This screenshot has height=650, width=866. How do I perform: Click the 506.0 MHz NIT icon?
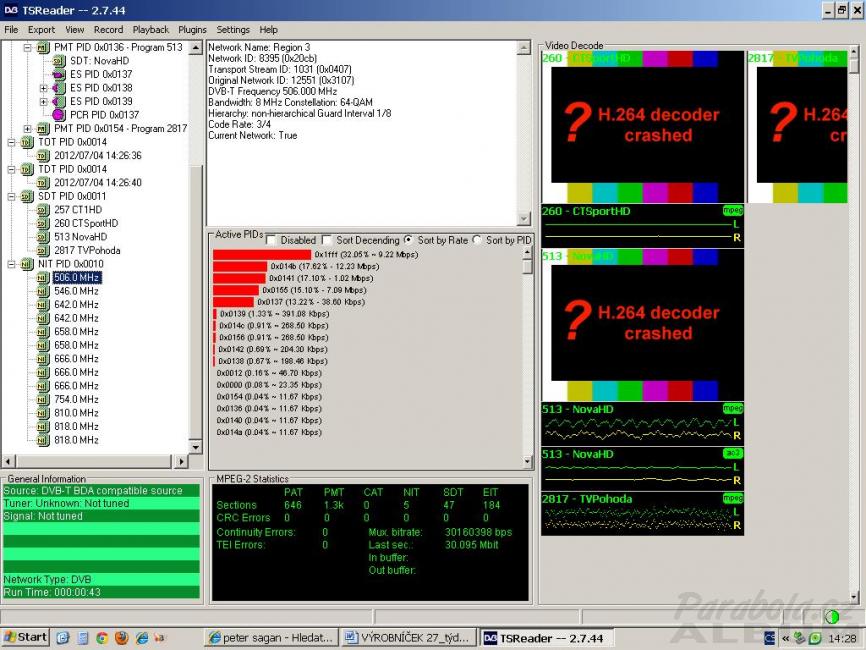pyautogui.click(x=43, y=278)
